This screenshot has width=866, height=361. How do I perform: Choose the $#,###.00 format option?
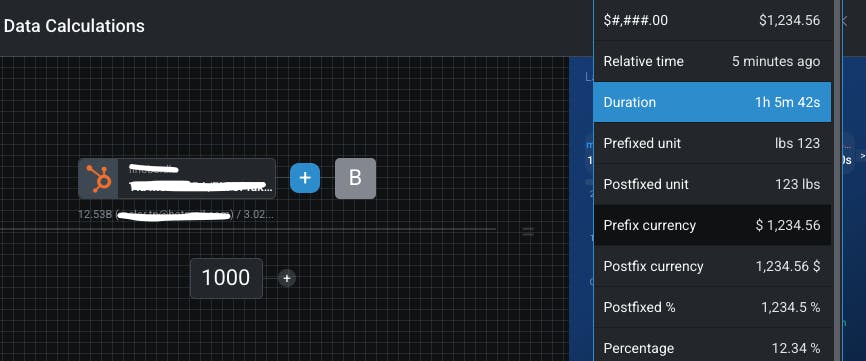[712, 20]
